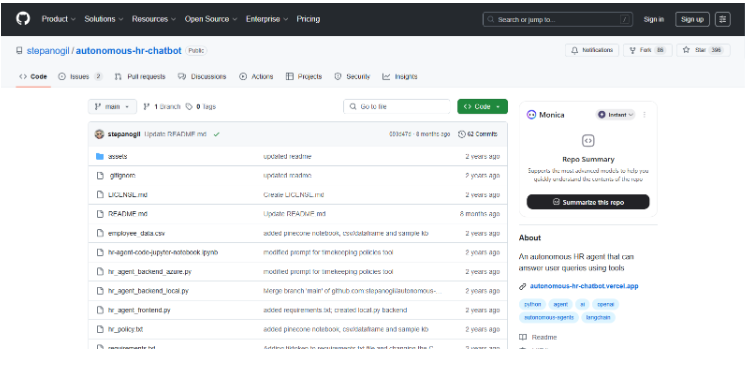Switch to the Code tab
The width and height of the screenshot is (745, 378).
33,76
